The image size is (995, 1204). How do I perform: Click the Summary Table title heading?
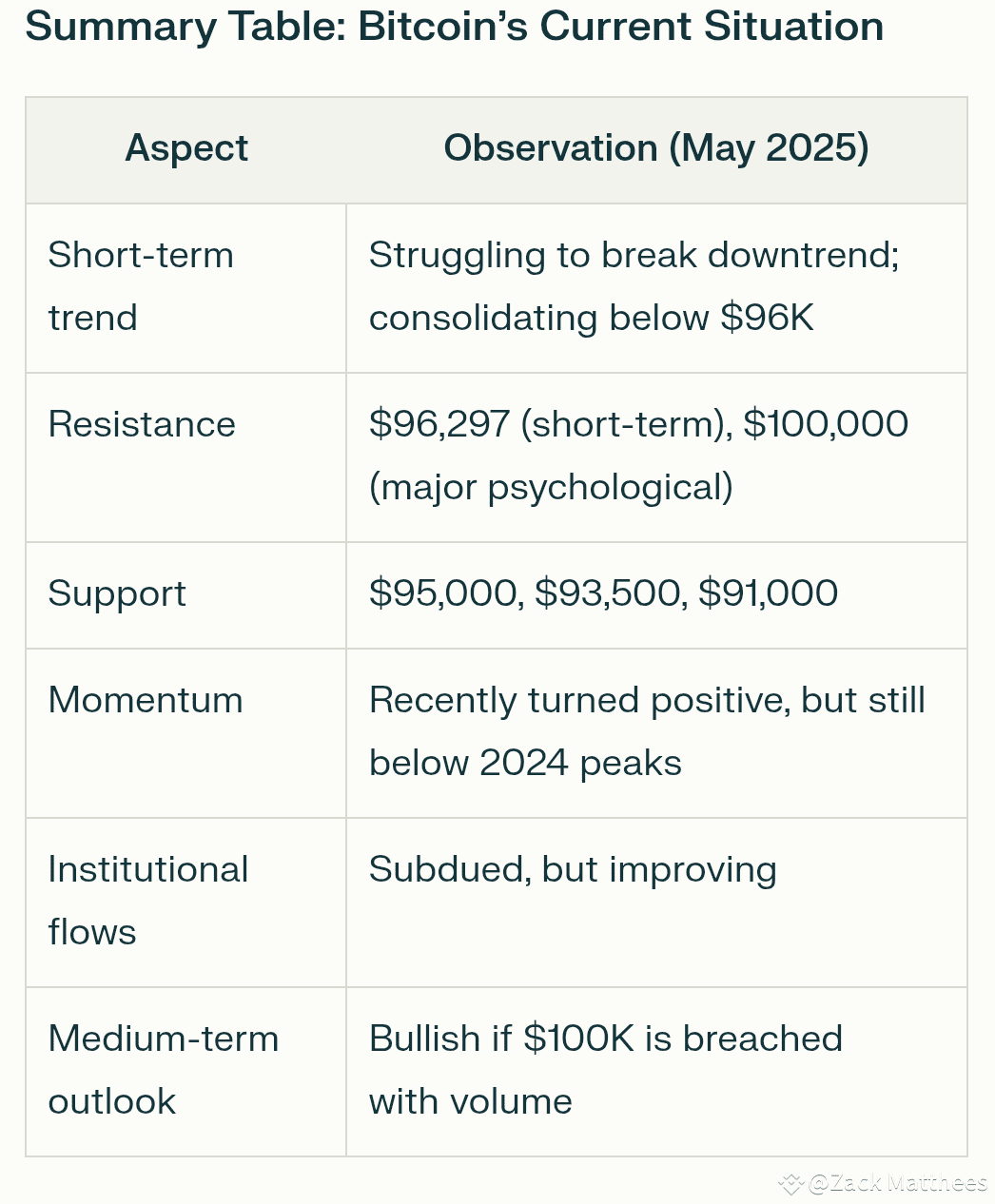tap(454, 27)
